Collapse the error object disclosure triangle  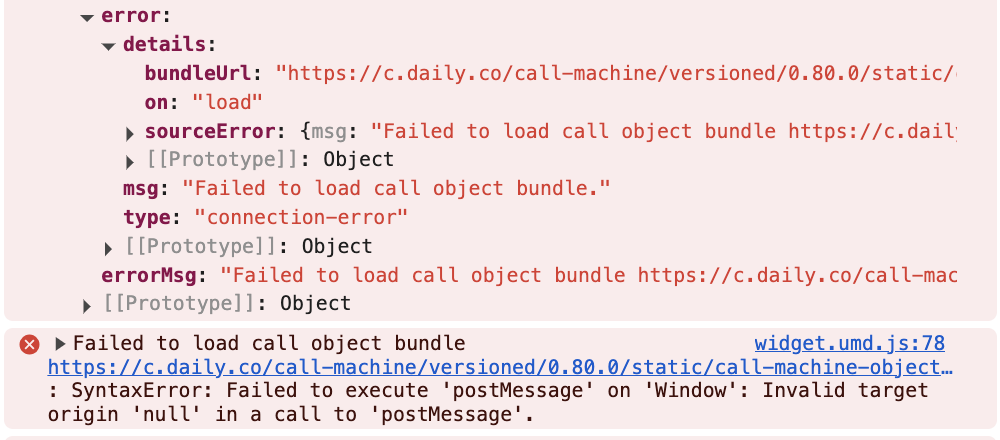coord(87,17)
